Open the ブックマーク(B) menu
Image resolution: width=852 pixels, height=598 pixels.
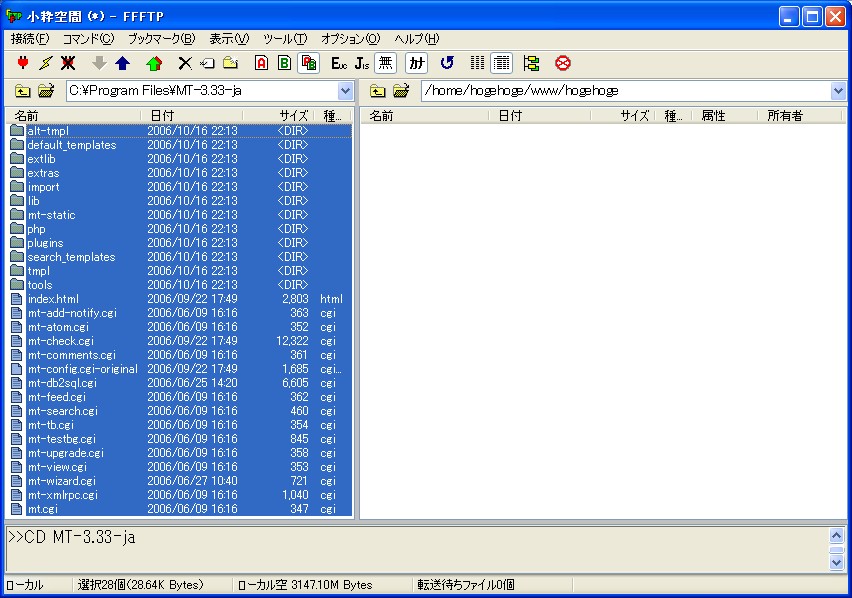[161, 39]
